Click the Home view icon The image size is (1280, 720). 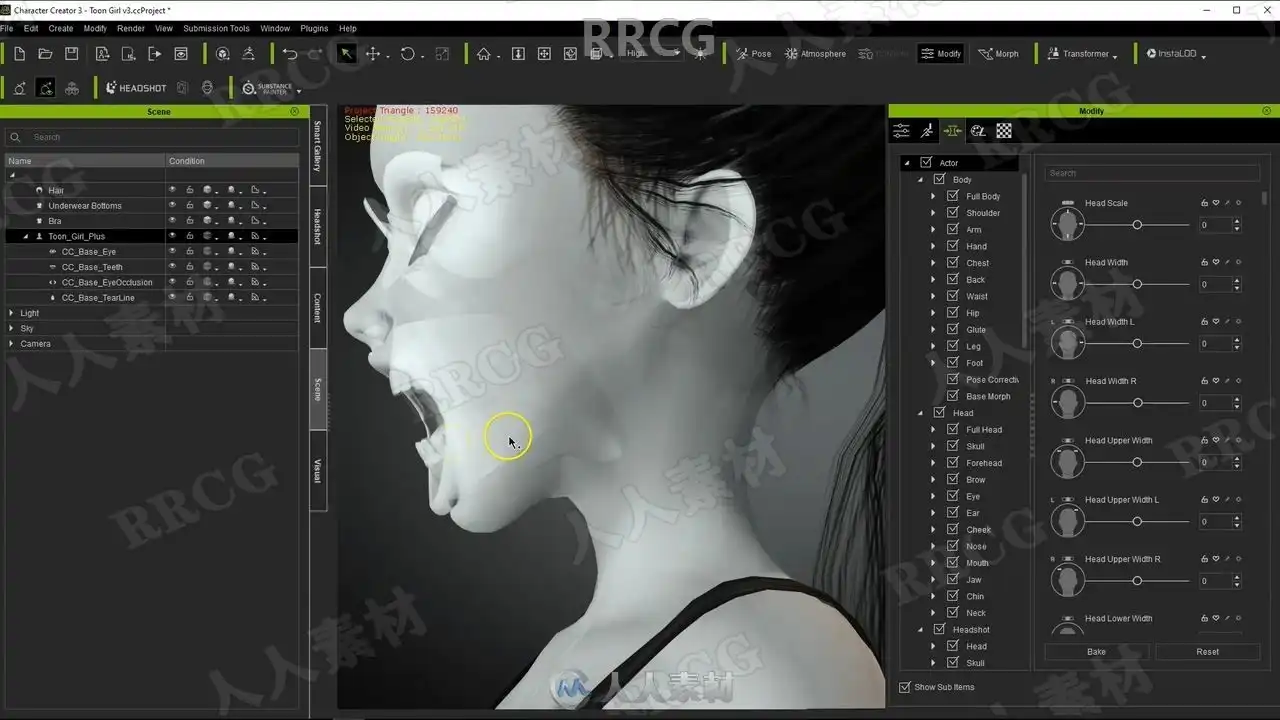[x=484, y=54]
